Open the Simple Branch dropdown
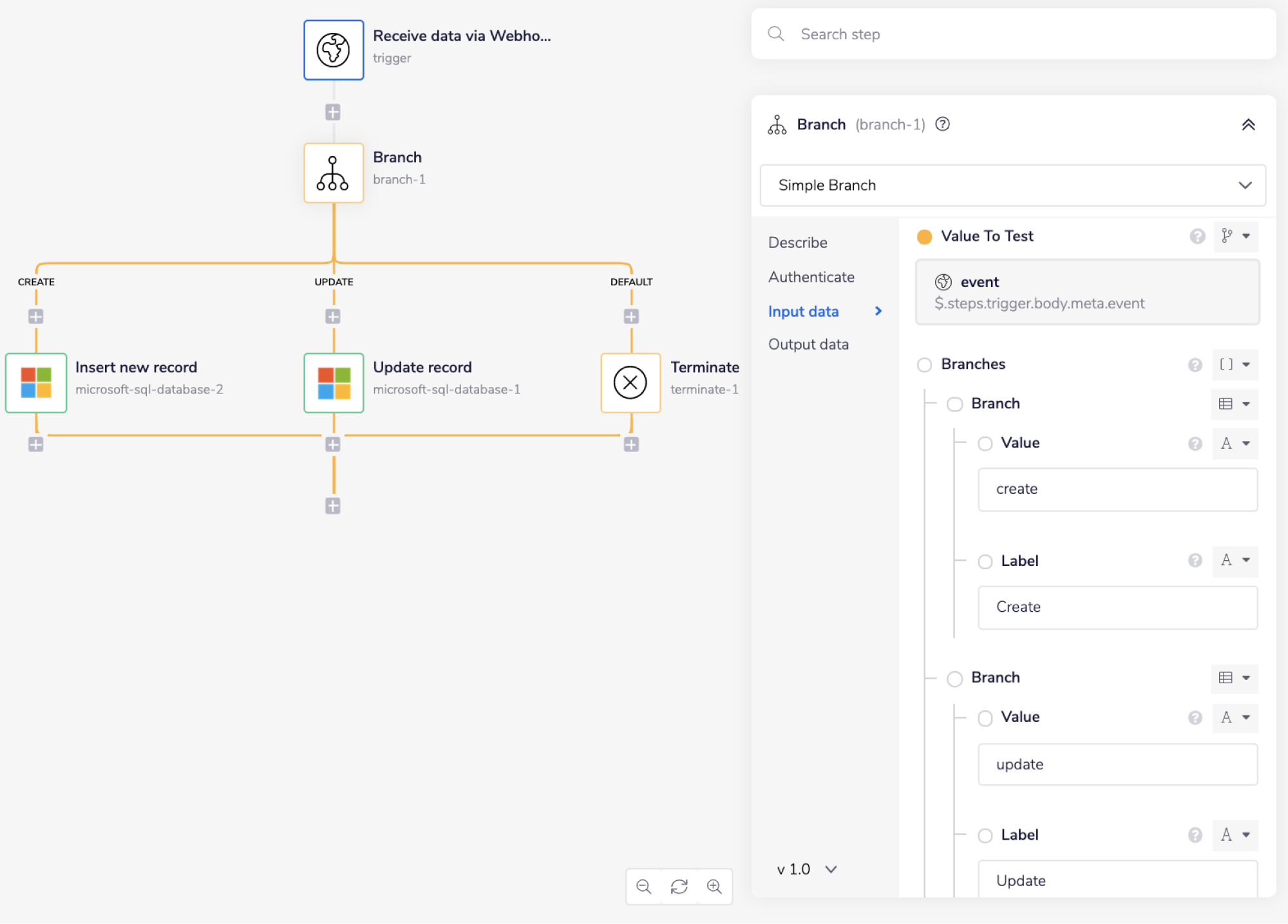Viewport: 1288px width, 924px height. tap(1012, 185)
